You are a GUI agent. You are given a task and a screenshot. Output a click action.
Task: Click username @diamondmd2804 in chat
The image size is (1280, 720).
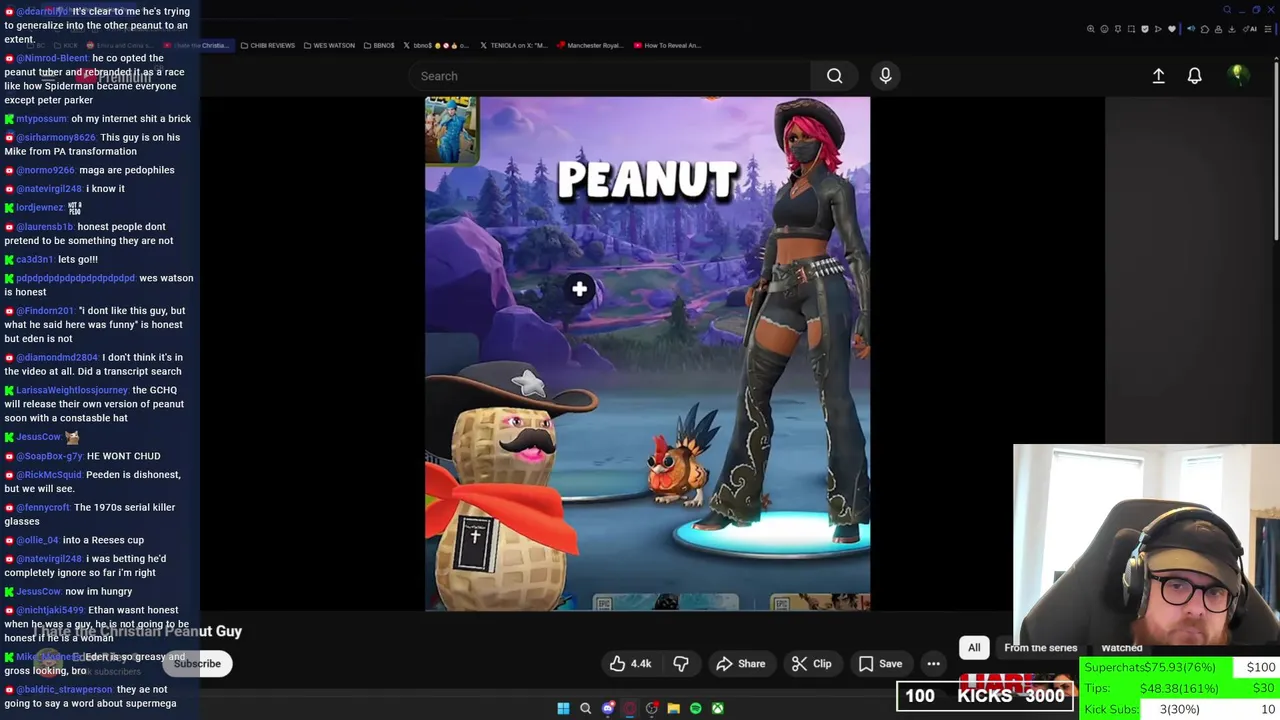tap(57, 358)
